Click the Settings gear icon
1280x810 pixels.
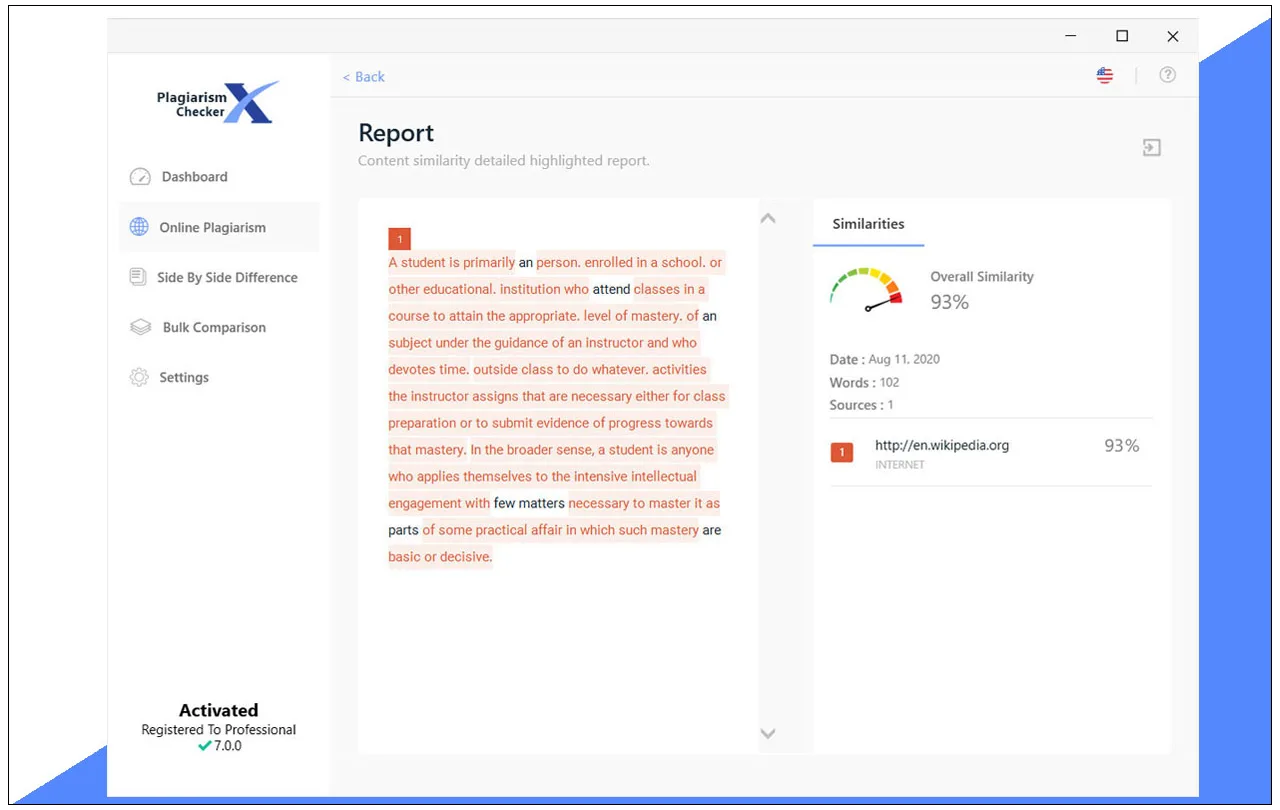pyautogui.click(x=139, y=377)
